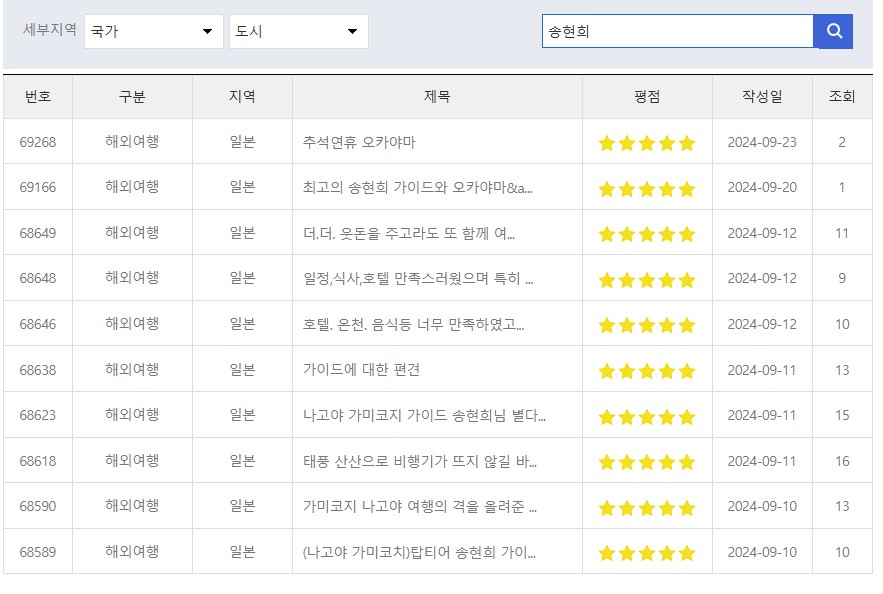Click the 작성일 column header
Screen dimensions: 883x594
(x=762, y=97)
